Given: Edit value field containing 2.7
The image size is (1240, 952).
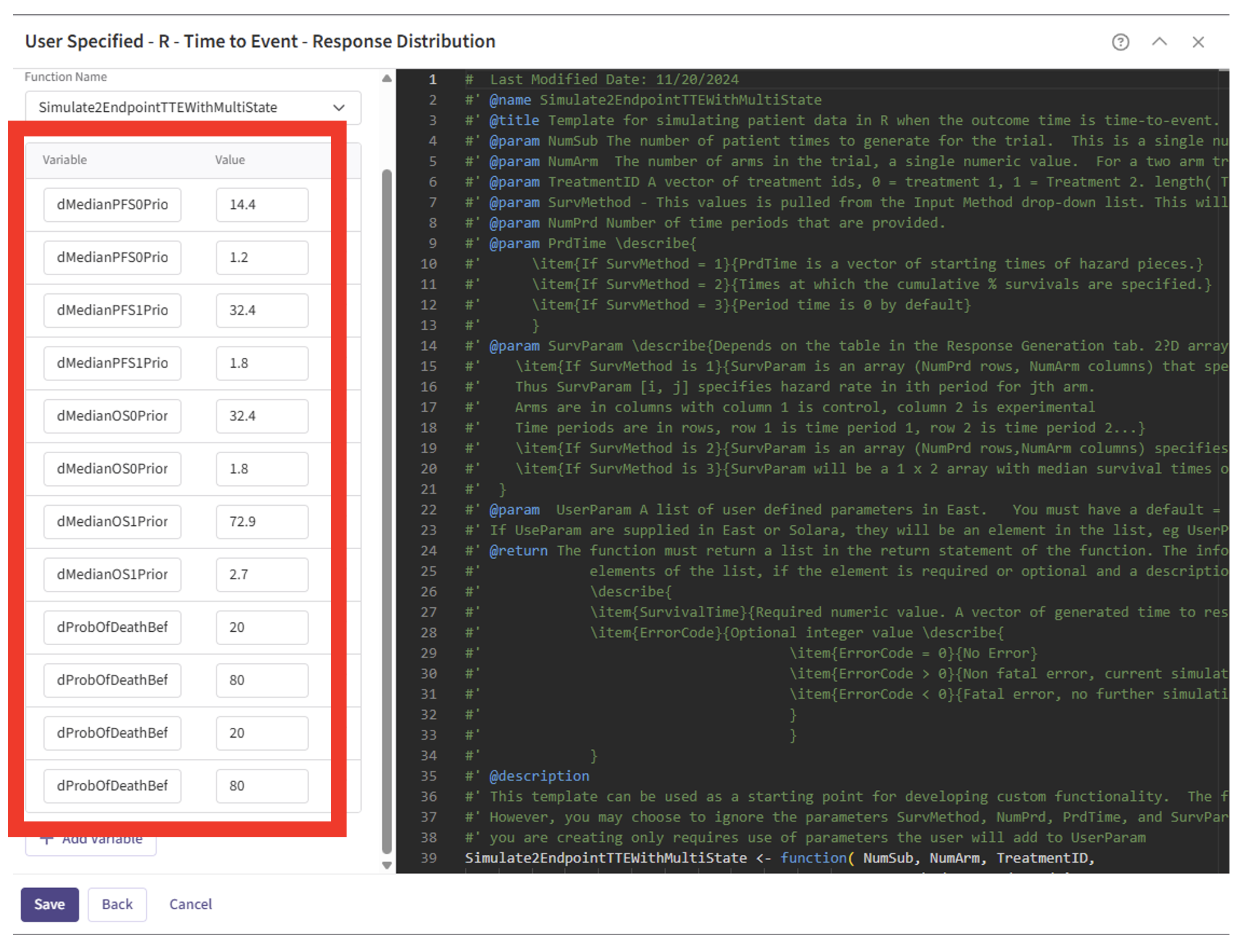Looking at the screenshot, I should point(262,574).
